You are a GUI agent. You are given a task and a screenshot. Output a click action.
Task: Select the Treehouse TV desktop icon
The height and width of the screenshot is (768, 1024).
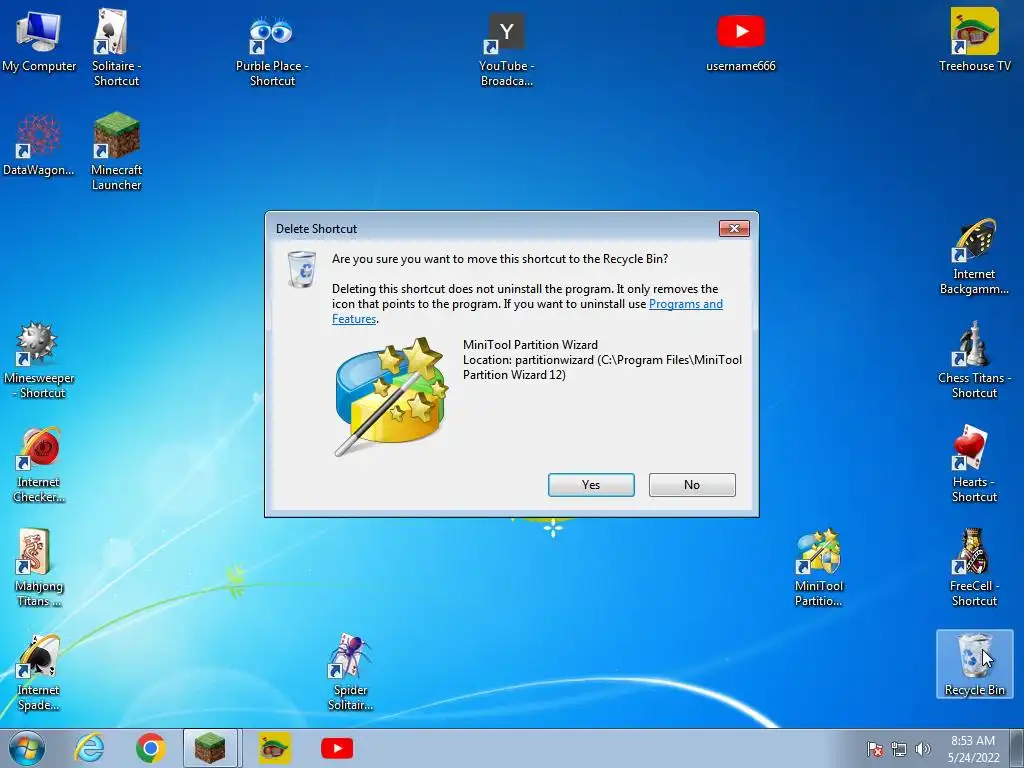pyautogui.click(x=974, y=39)
